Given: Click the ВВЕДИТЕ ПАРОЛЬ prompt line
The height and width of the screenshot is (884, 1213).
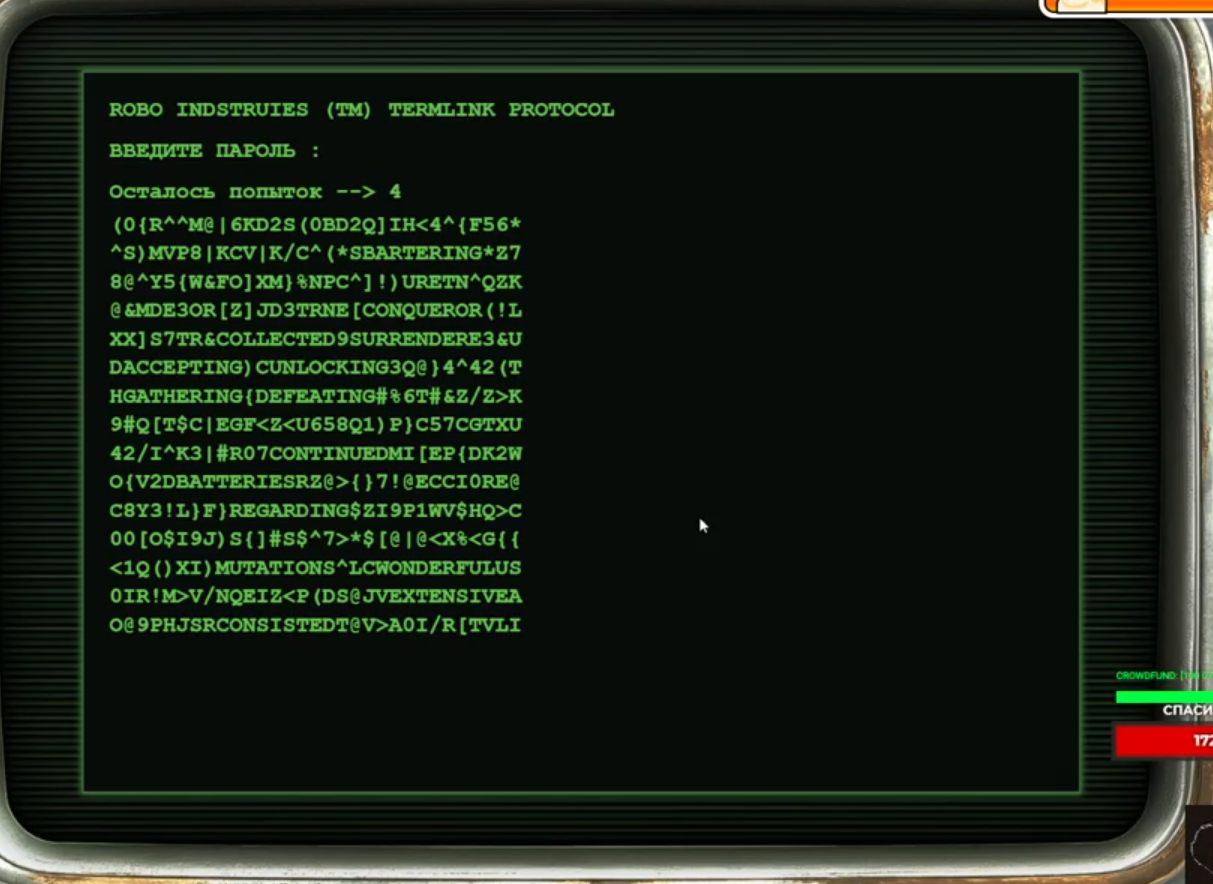Looking at the screenshot, I should click(215, 151).
